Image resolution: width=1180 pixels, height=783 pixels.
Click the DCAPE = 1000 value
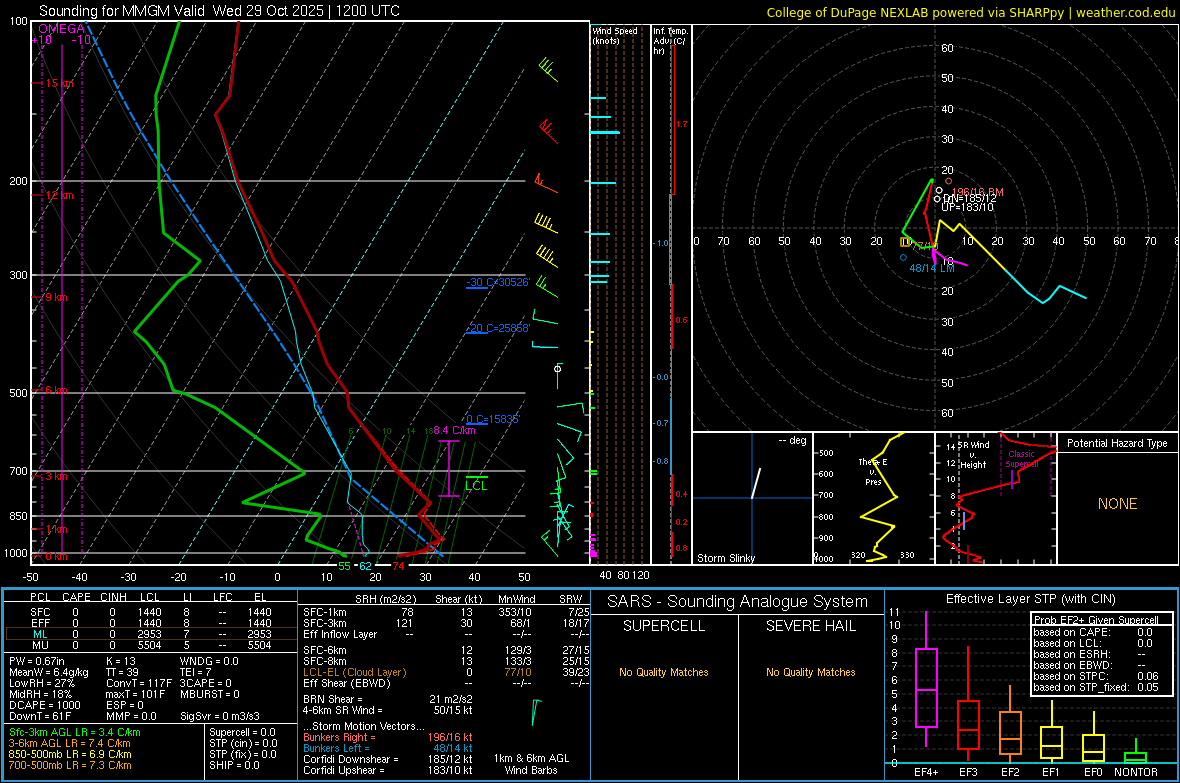pos(44,705)
